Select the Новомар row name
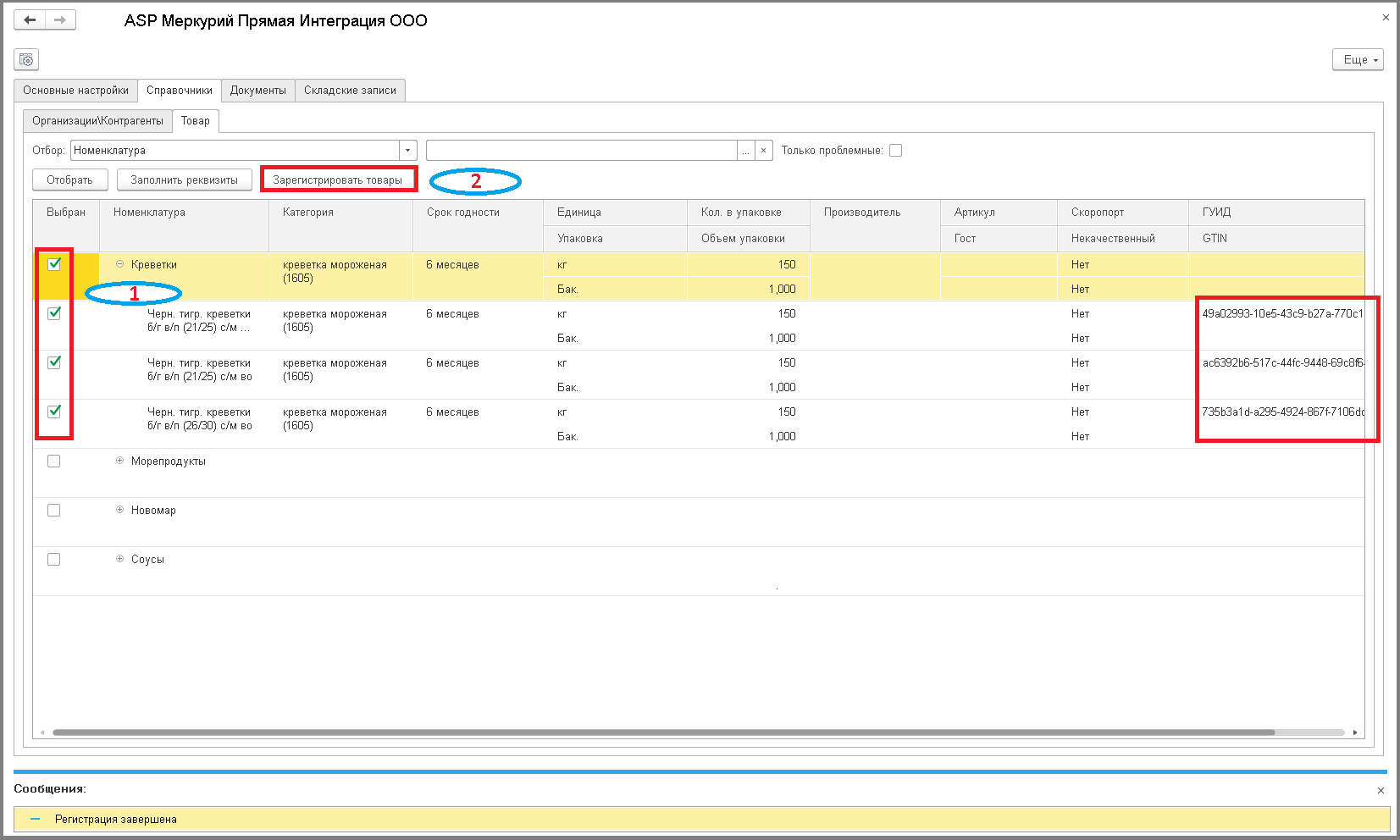Screen dimensions: 1400x840 coord(153,511)
